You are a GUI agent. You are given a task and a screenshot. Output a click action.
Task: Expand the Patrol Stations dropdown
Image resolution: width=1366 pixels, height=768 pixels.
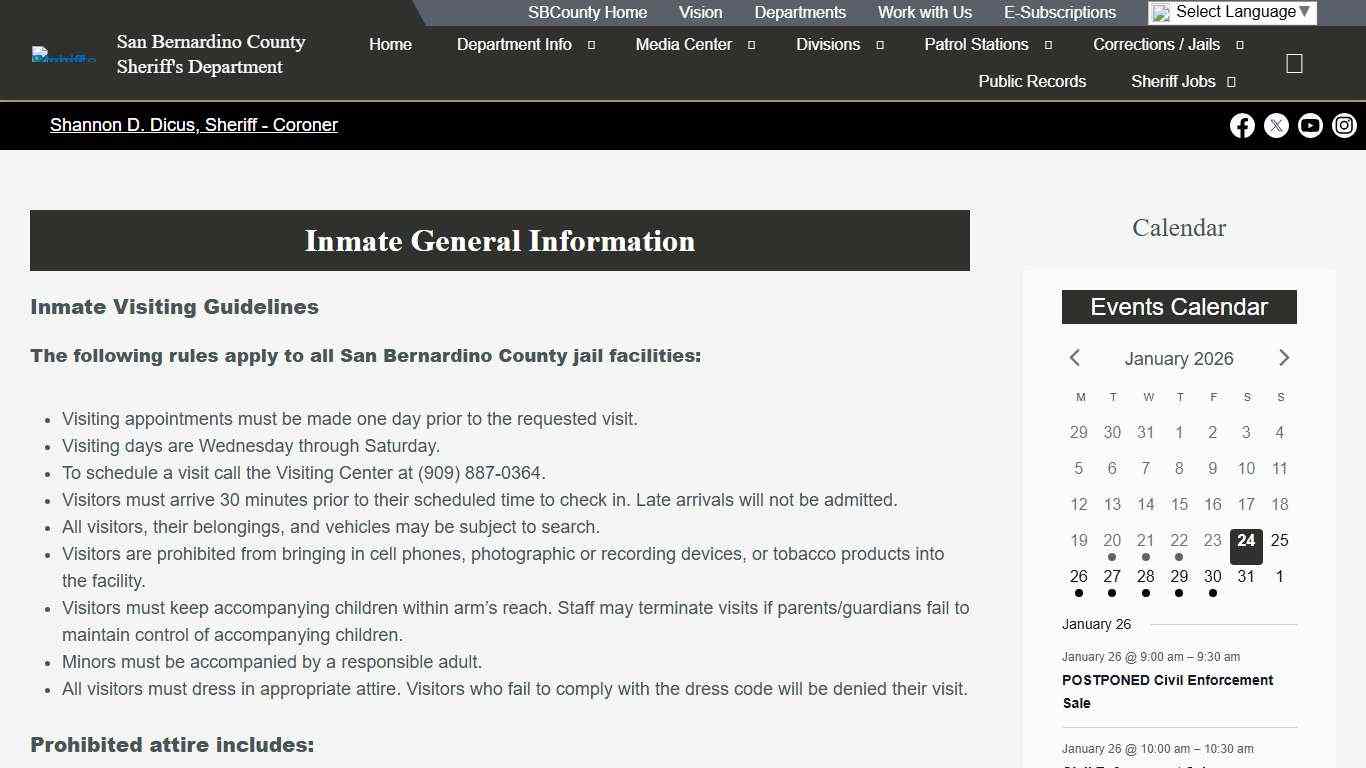pyautogui.click(x=976, y=44)
